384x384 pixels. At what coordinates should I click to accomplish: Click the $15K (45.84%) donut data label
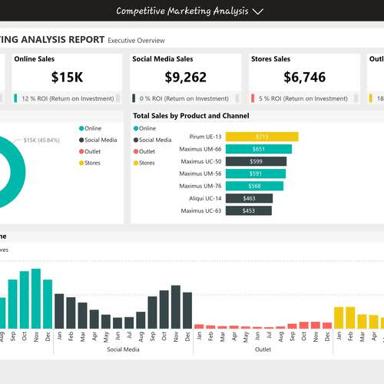tap(41, 140)
